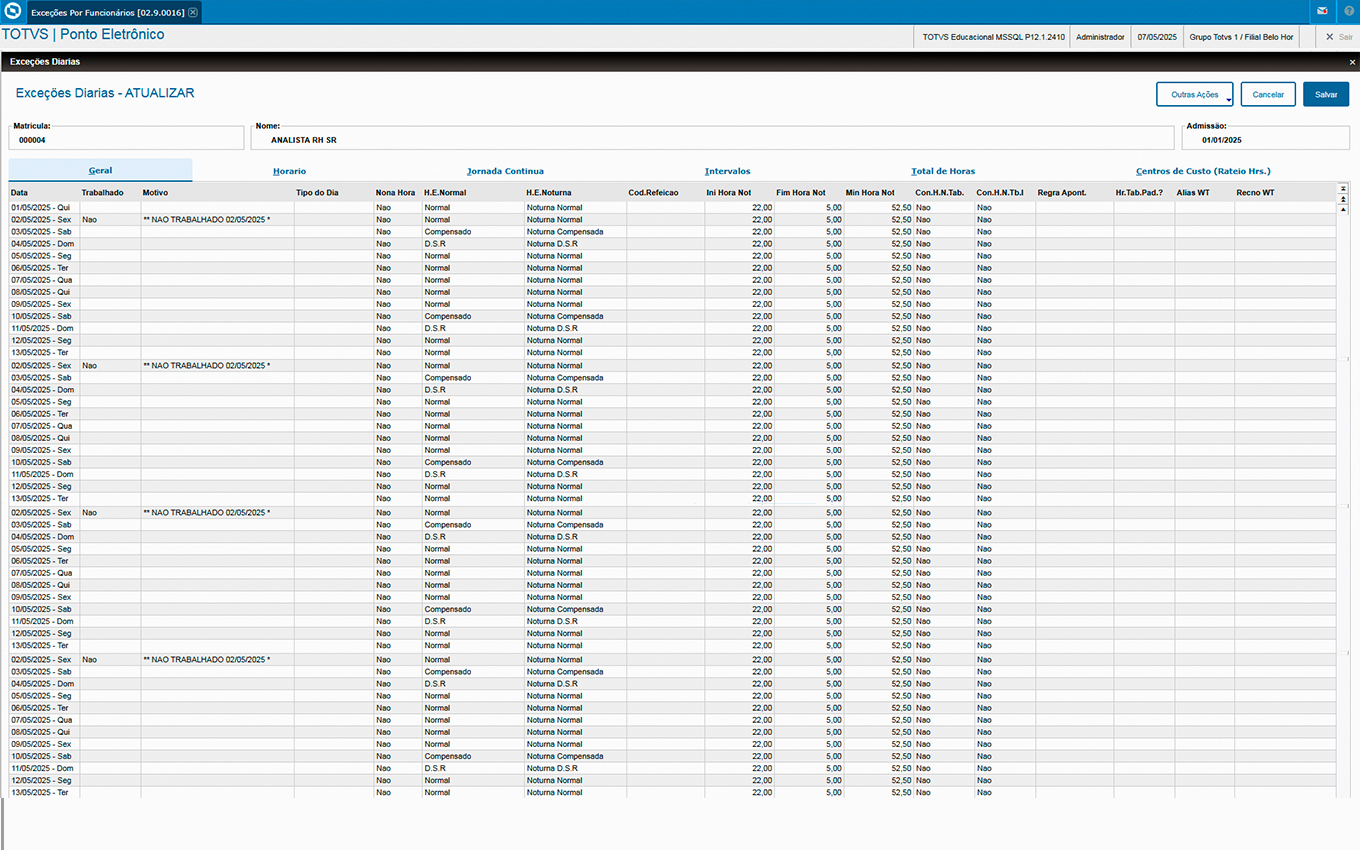This screenshot has height=850, width=1360.
Task: Click the TOTVS logo icon
Action: pos(12,12)
